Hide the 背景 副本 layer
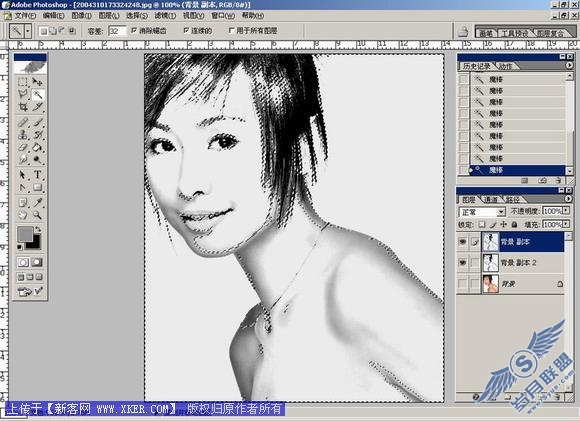 pyautogui.click(x=463, y=242)
